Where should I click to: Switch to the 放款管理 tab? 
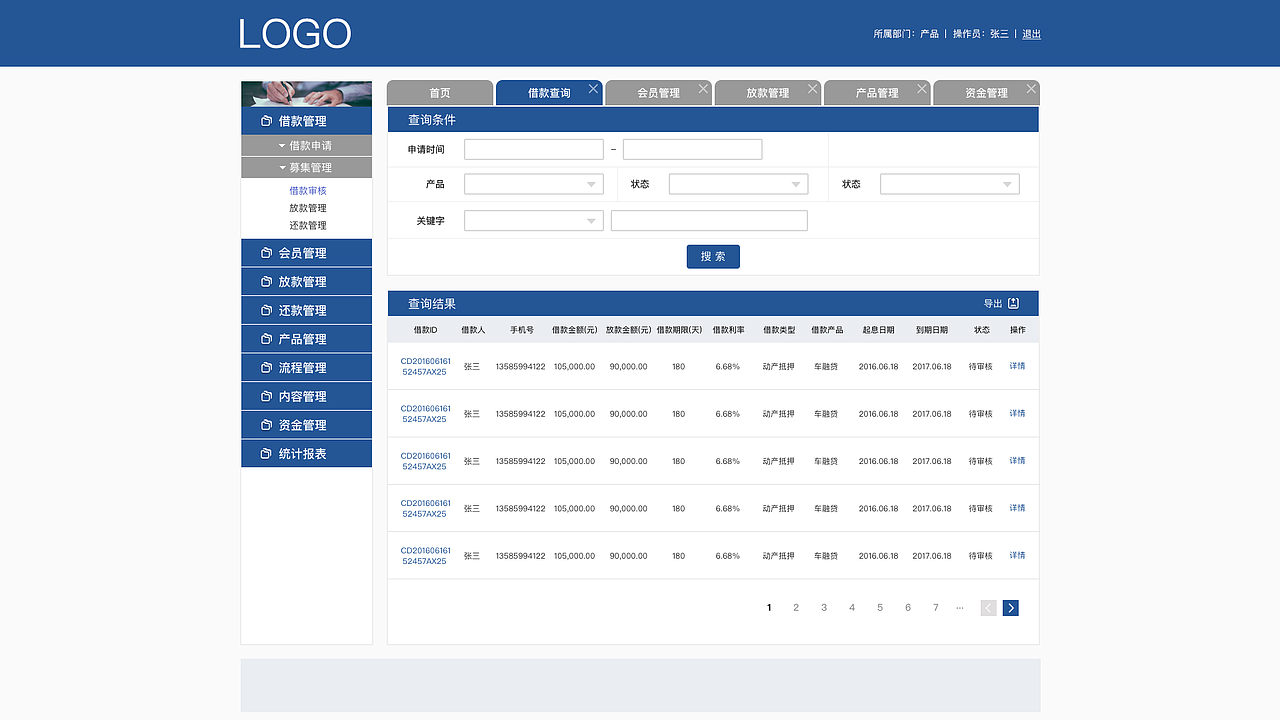(x=767, y=93)
